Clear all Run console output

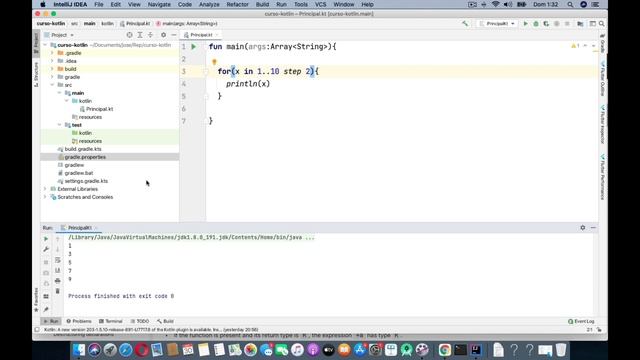(58, 291)
